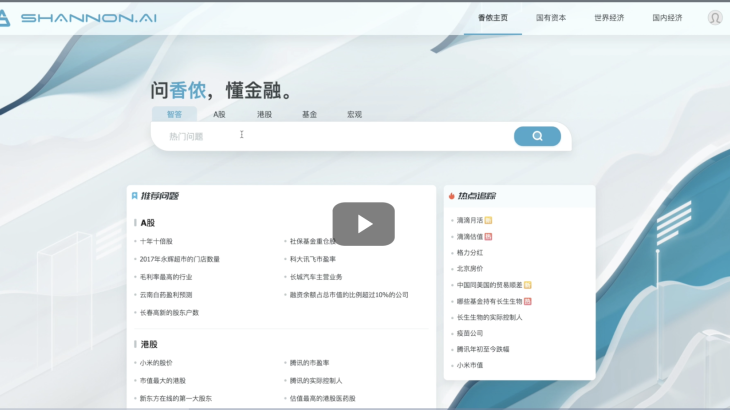
Task: Open the user avatar profile icon
Action: click(x=715, y=18)
